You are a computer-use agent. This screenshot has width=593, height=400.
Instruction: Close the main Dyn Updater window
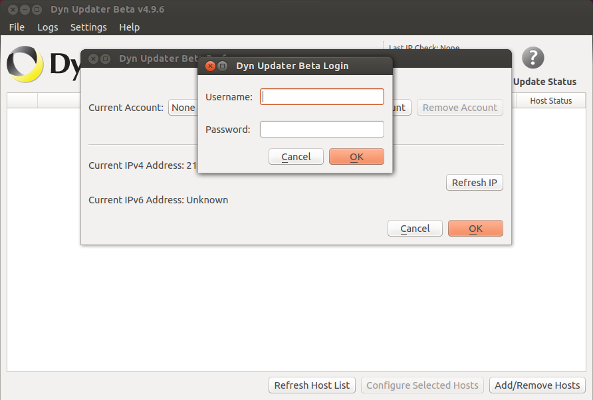click(13, 9)
